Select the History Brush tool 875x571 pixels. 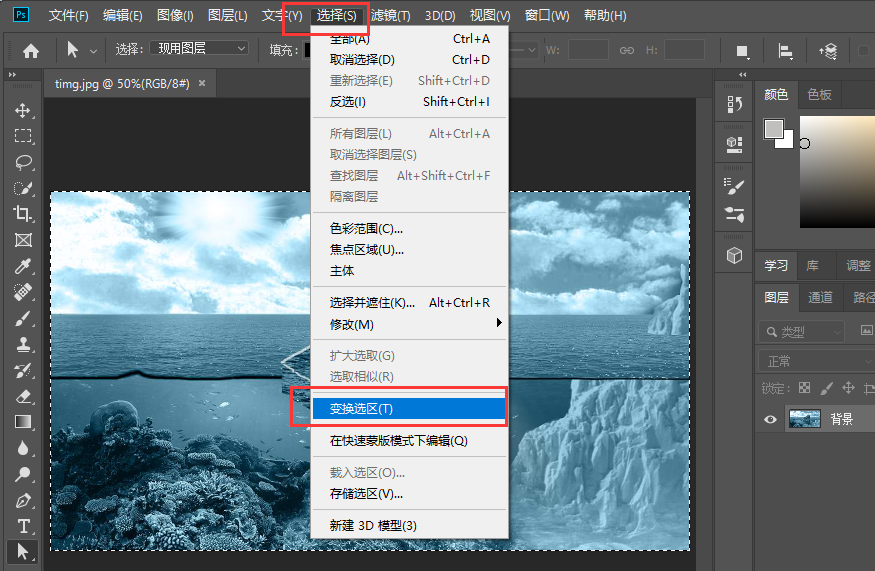(x=23, y=370)
